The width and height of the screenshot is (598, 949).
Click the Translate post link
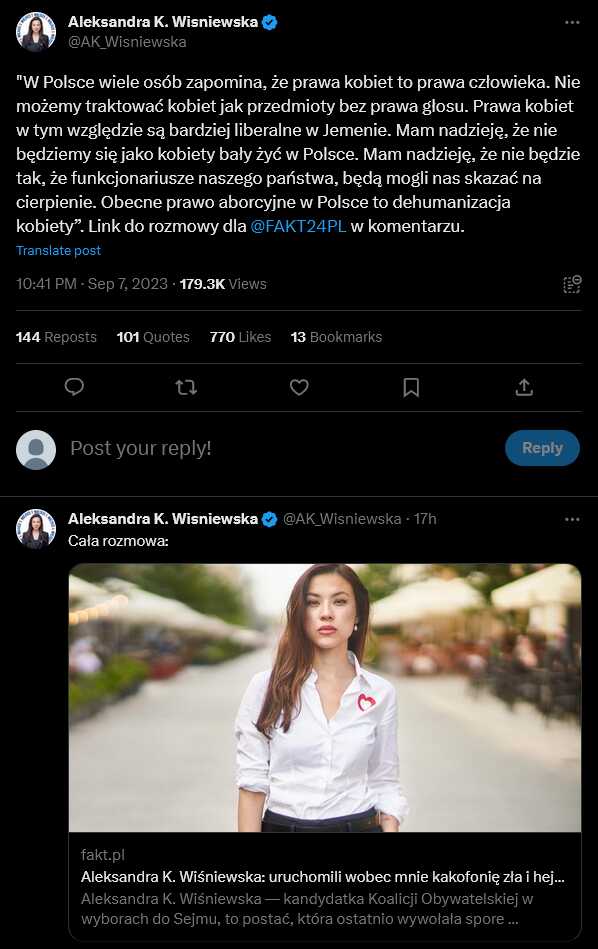(x=58, y=251)
